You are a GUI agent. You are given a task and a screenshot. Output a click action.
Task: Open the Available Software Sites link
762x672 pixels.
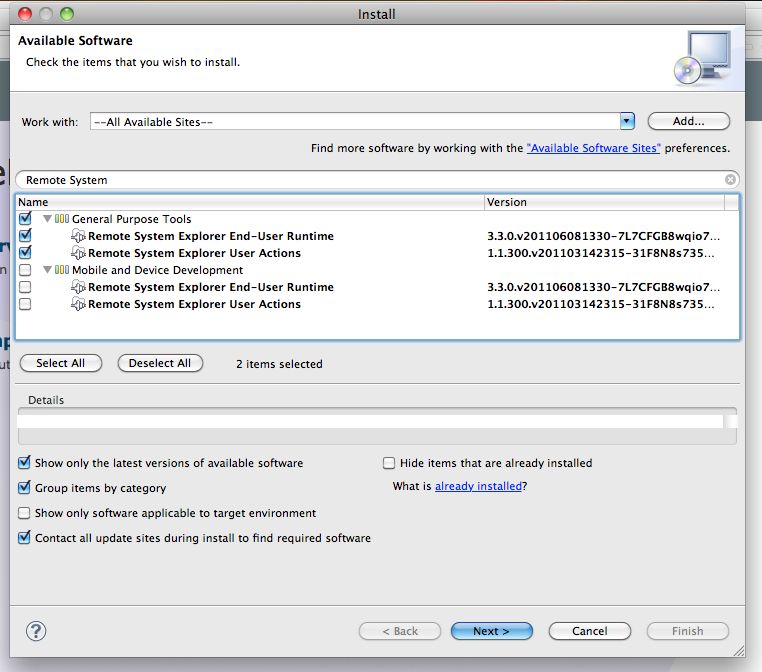(593, 148)
